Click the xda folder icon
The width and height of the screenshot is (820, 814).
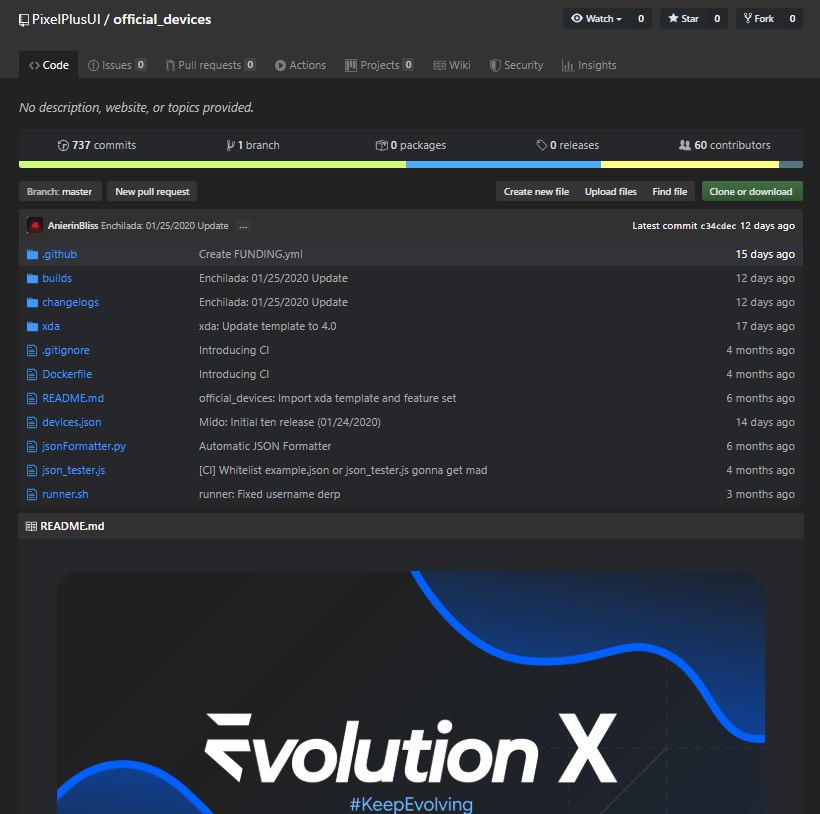click(32, 326)
